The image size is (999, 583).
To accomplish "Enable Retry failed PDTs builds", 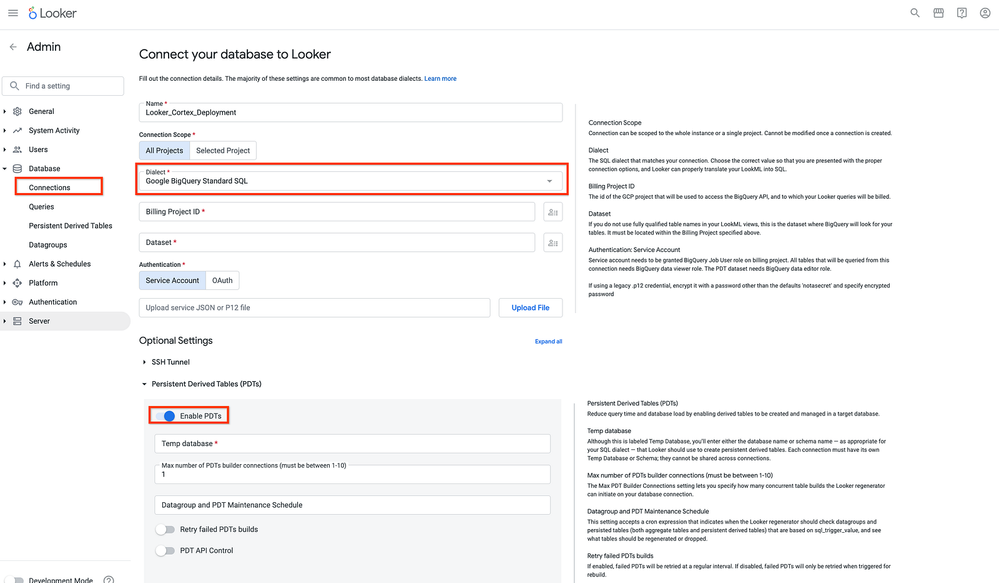I will pyautogui.click(x=165, y=529).
